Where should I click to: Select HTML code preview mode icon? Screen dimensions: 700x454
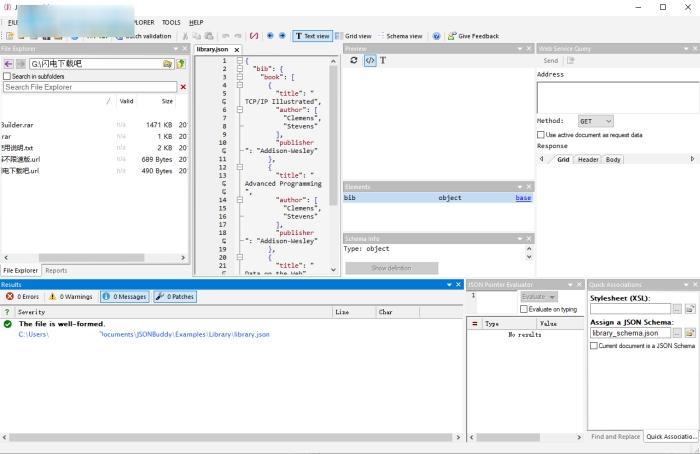[x=370, y=60]
